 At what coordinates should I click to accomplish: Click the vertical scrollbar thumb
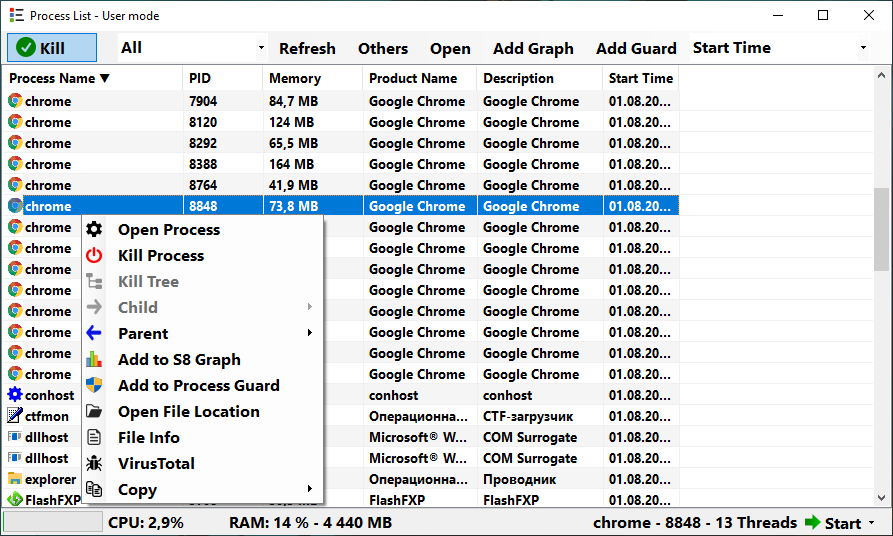882,230
